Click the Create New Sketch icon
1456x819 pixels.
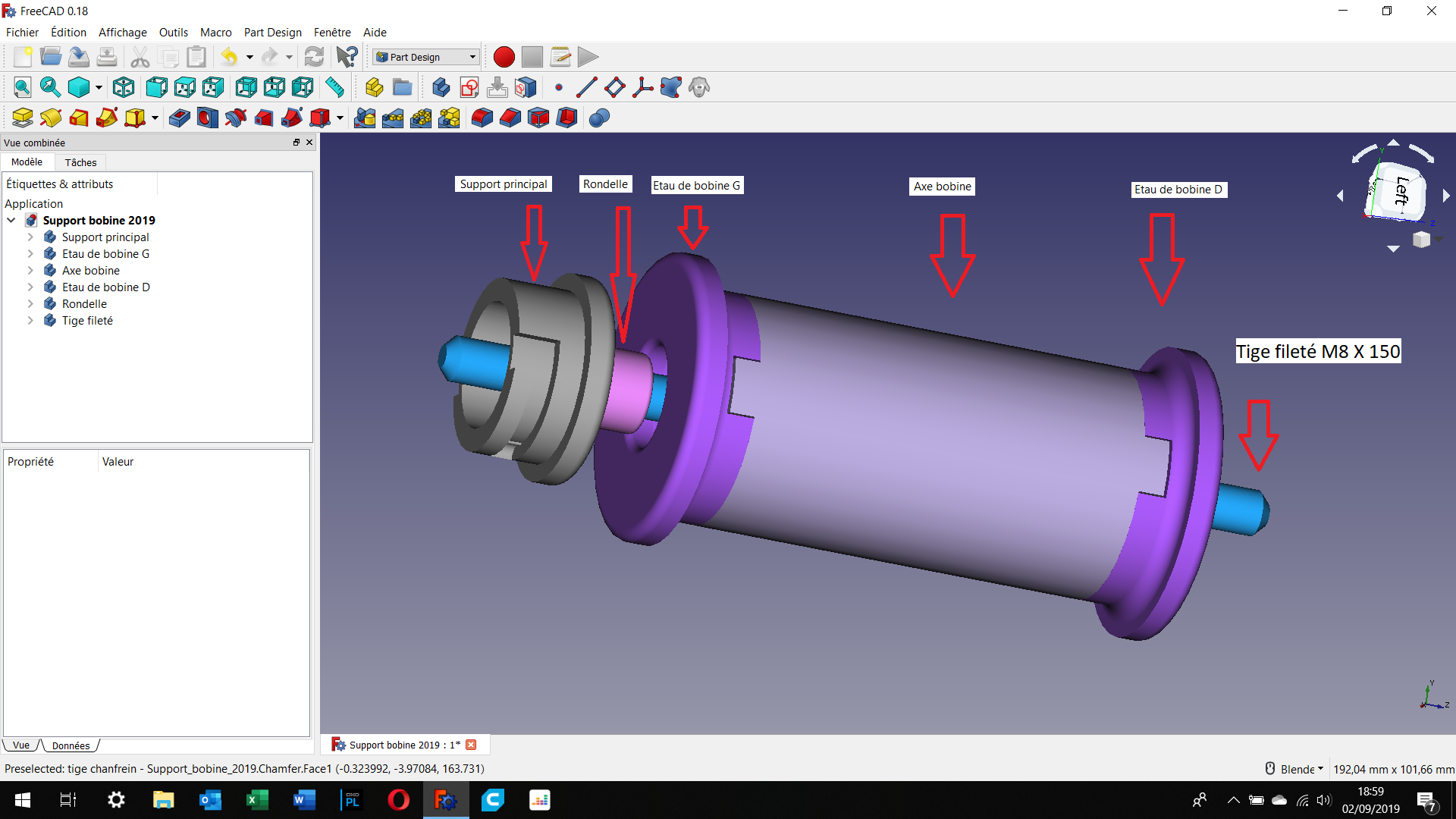[x=469, y=87]
